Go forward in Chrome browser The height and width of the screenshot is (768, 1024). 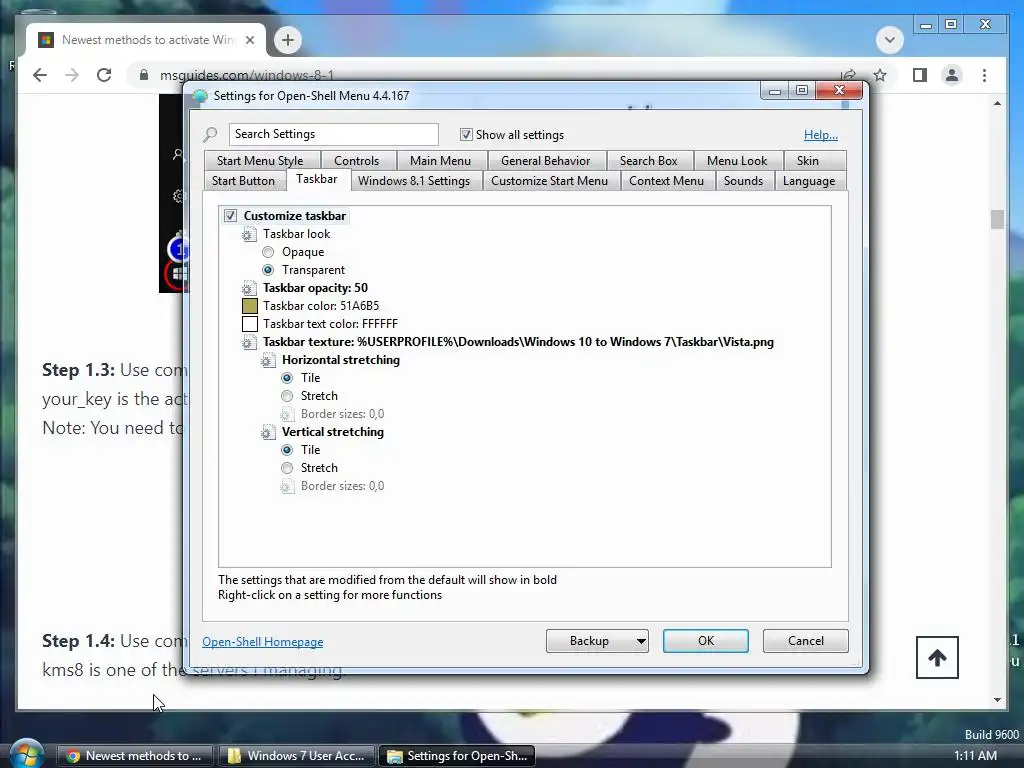point(72,75)
